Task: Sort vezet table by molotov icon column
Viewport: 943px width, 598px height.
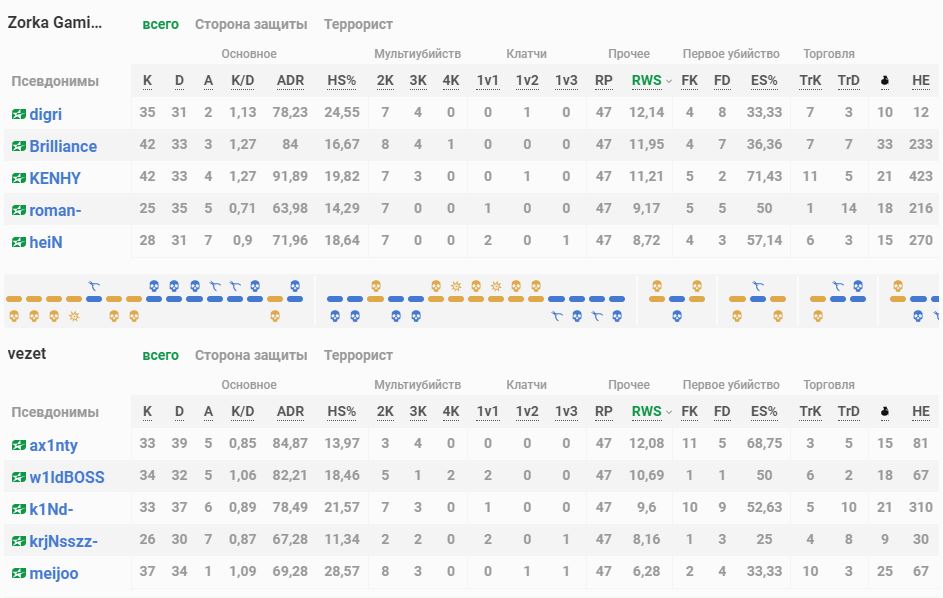Action: (884, 411)
